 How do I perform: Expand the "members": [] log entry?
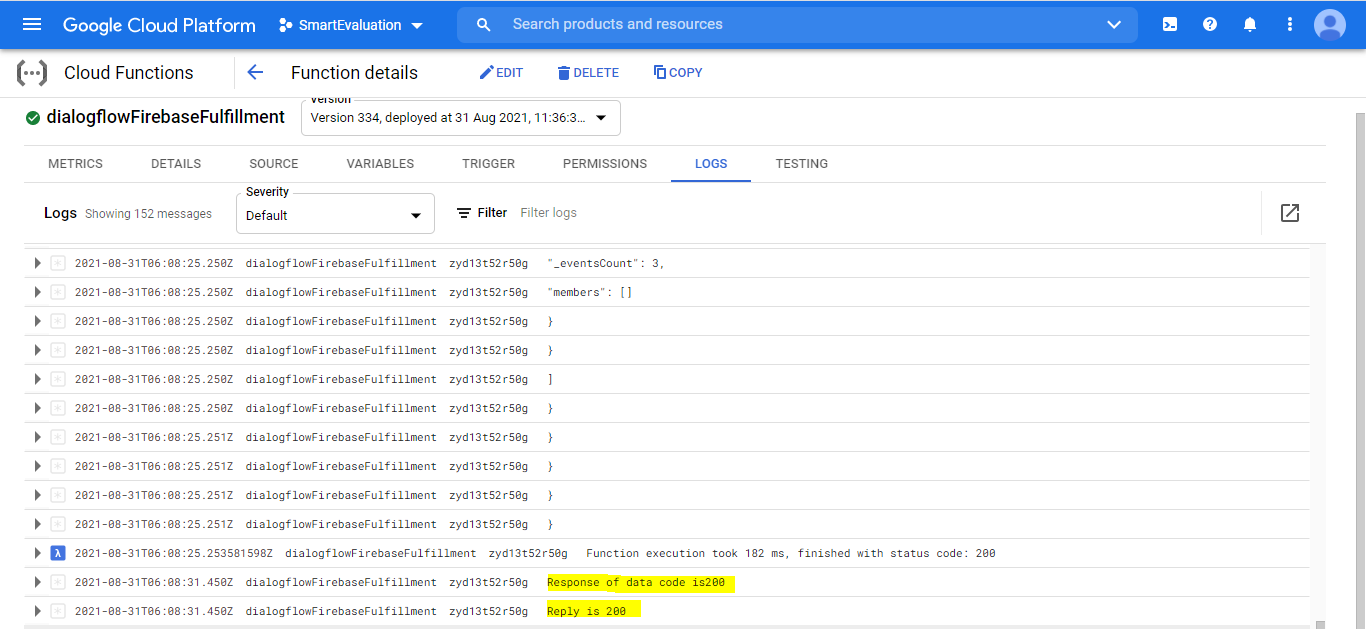pyautogui.click(x=38, y=292)
